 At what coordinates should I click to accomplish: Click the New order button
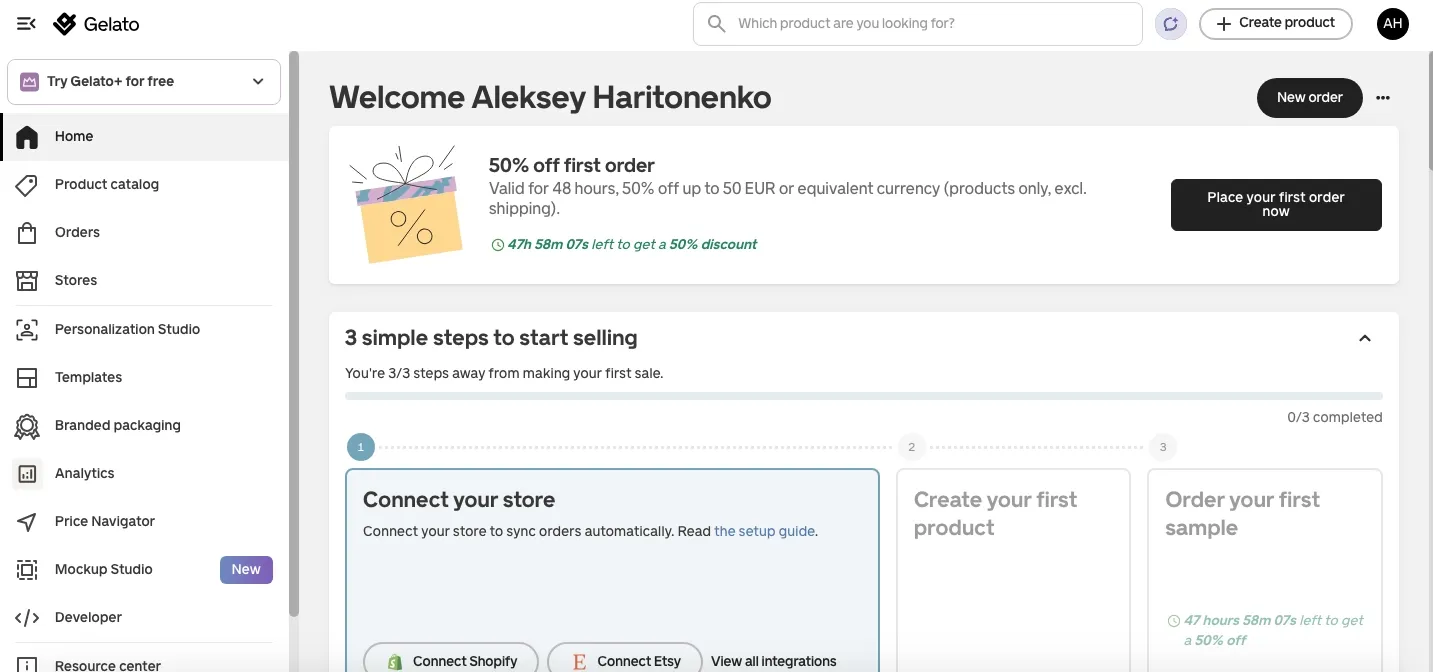click(x=1309, y=98)
